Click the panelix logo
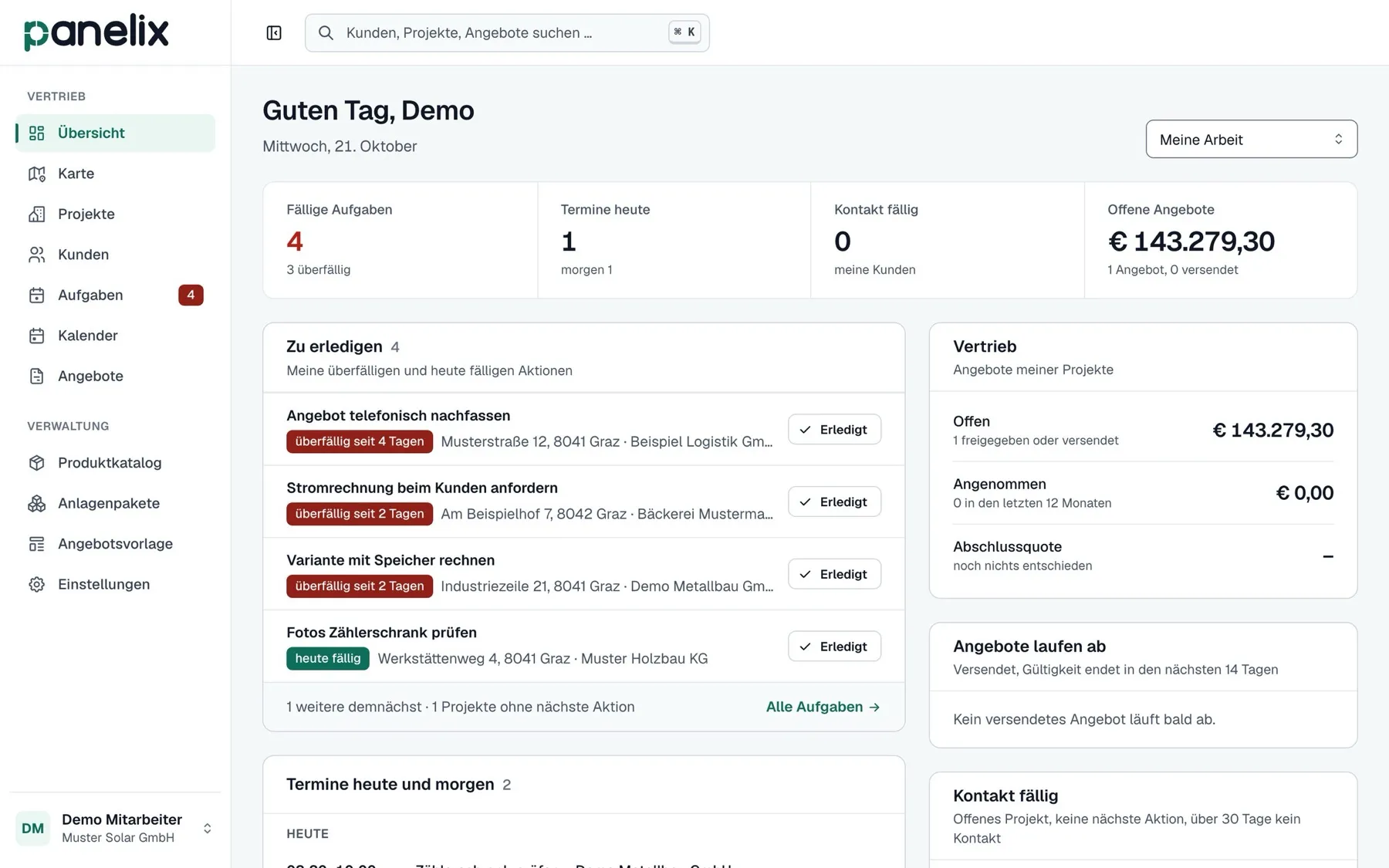Image resolution: width=1389 pixels, height=868 pixels. [96, 32]
